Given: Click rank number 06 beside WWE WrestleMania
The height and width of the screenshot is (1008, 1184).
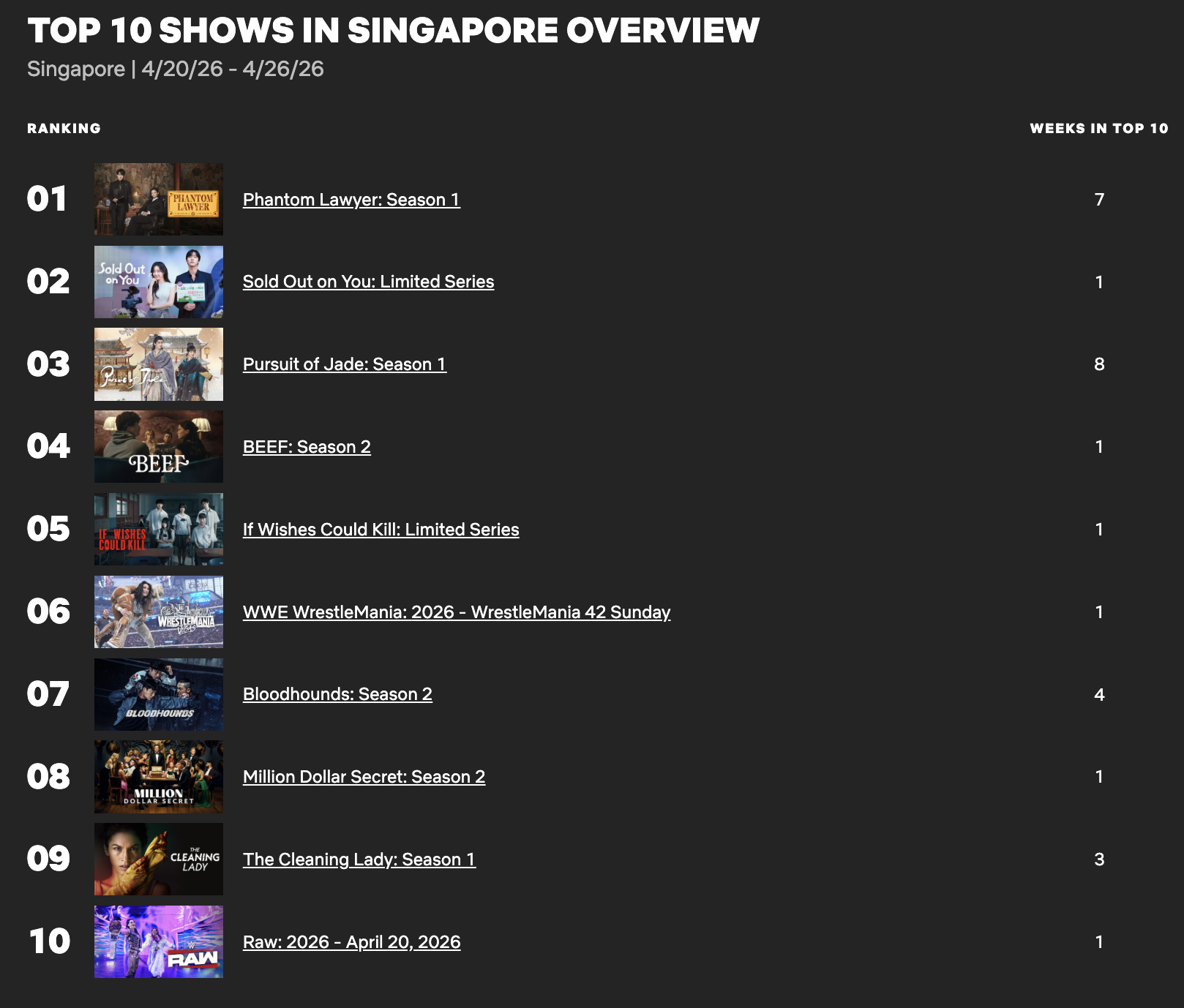Looking at the screenshot, I should (x=48, y=612).
